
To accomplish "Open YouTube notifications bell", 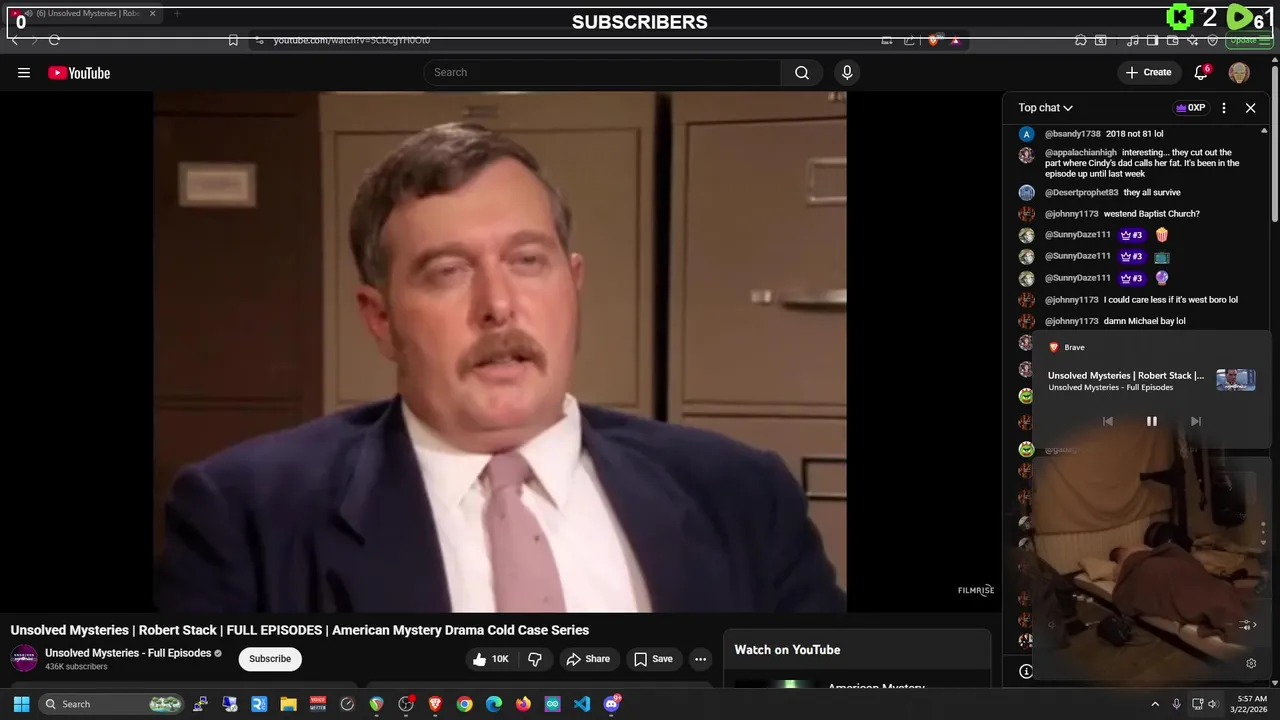I will [x=1202, y=72].
